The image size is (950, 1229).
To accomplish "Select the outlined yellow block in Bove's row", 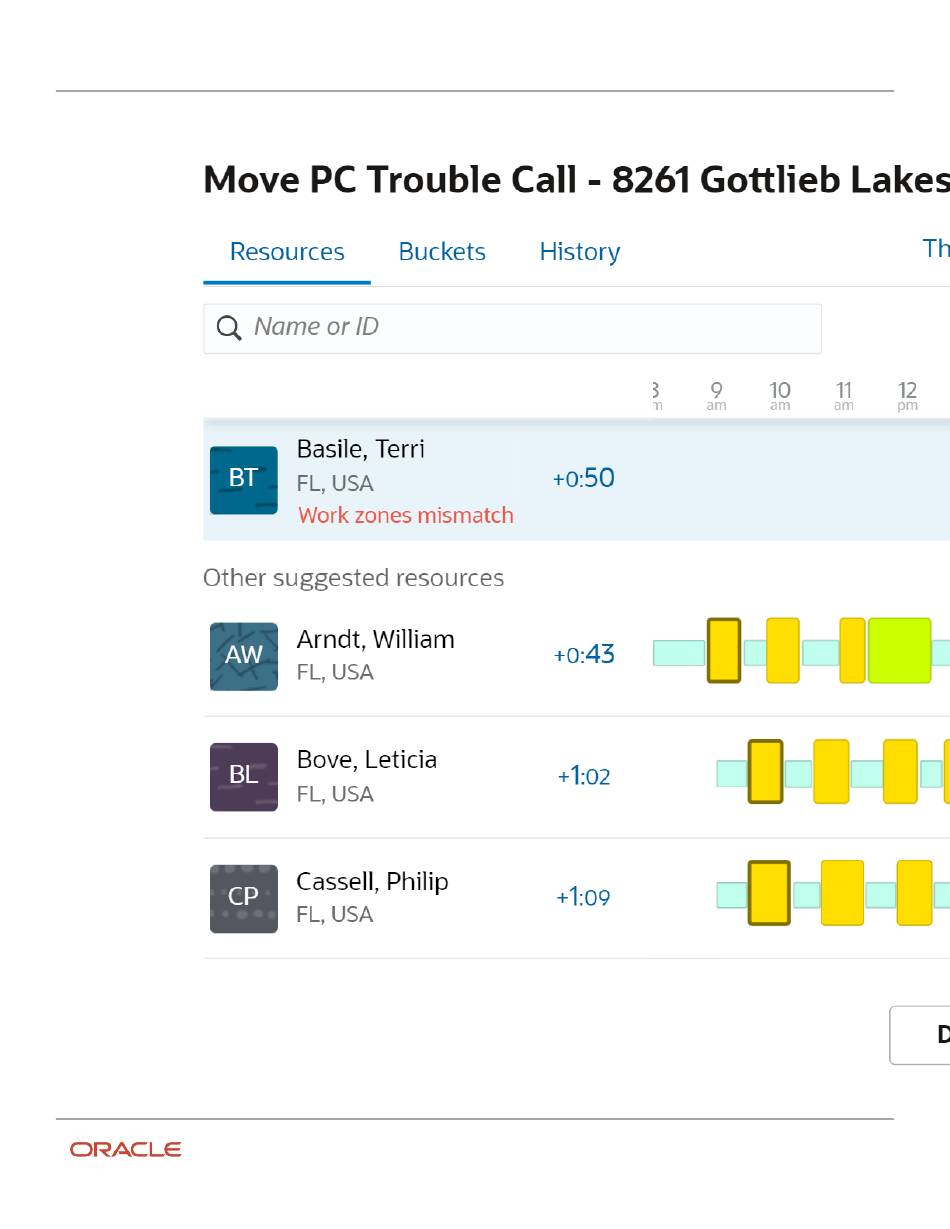I will pyautogui.click(x=766, y=771).
